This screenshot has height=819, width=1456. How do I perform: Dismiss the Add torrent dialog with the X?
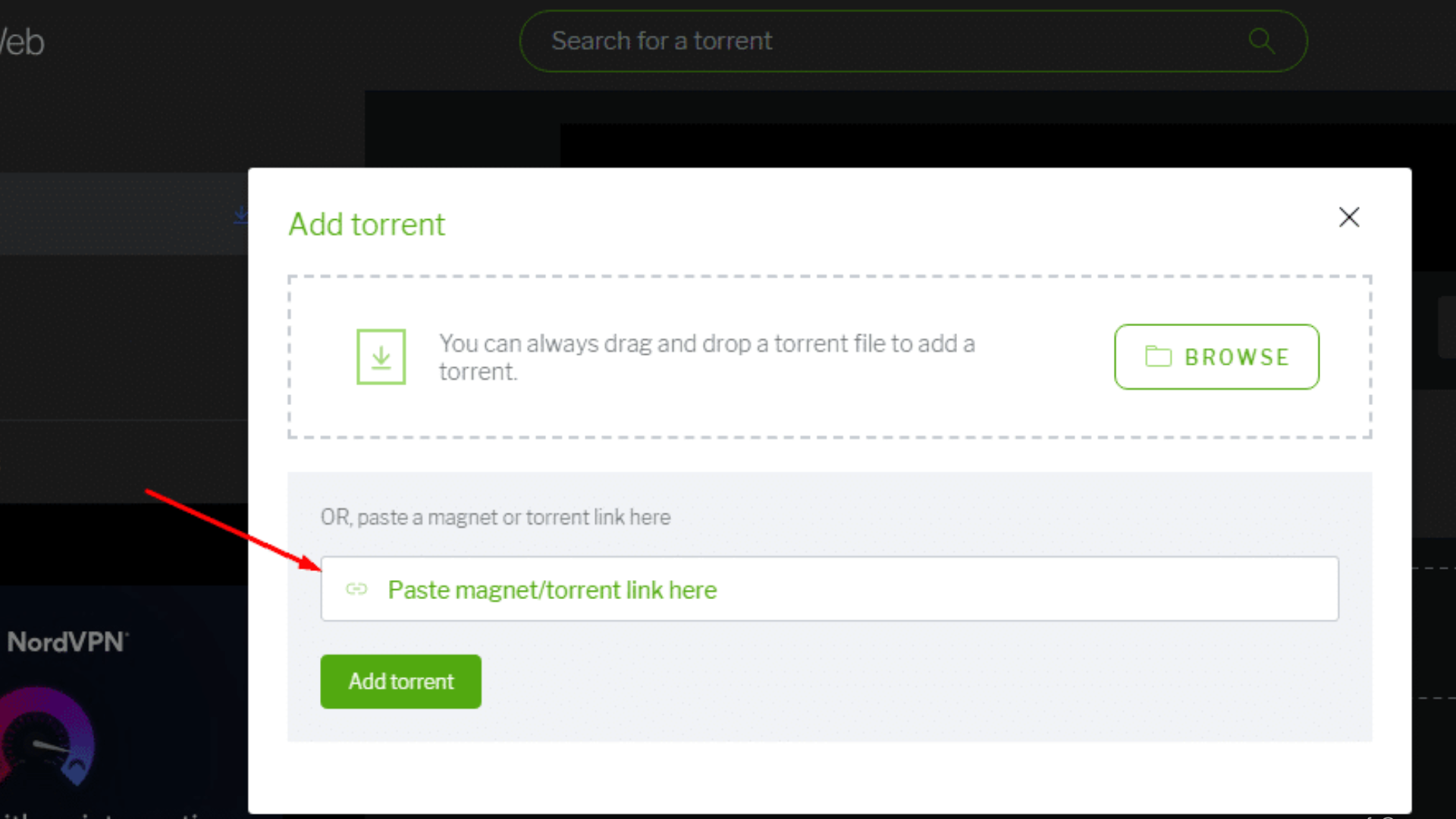[1349, 218]
